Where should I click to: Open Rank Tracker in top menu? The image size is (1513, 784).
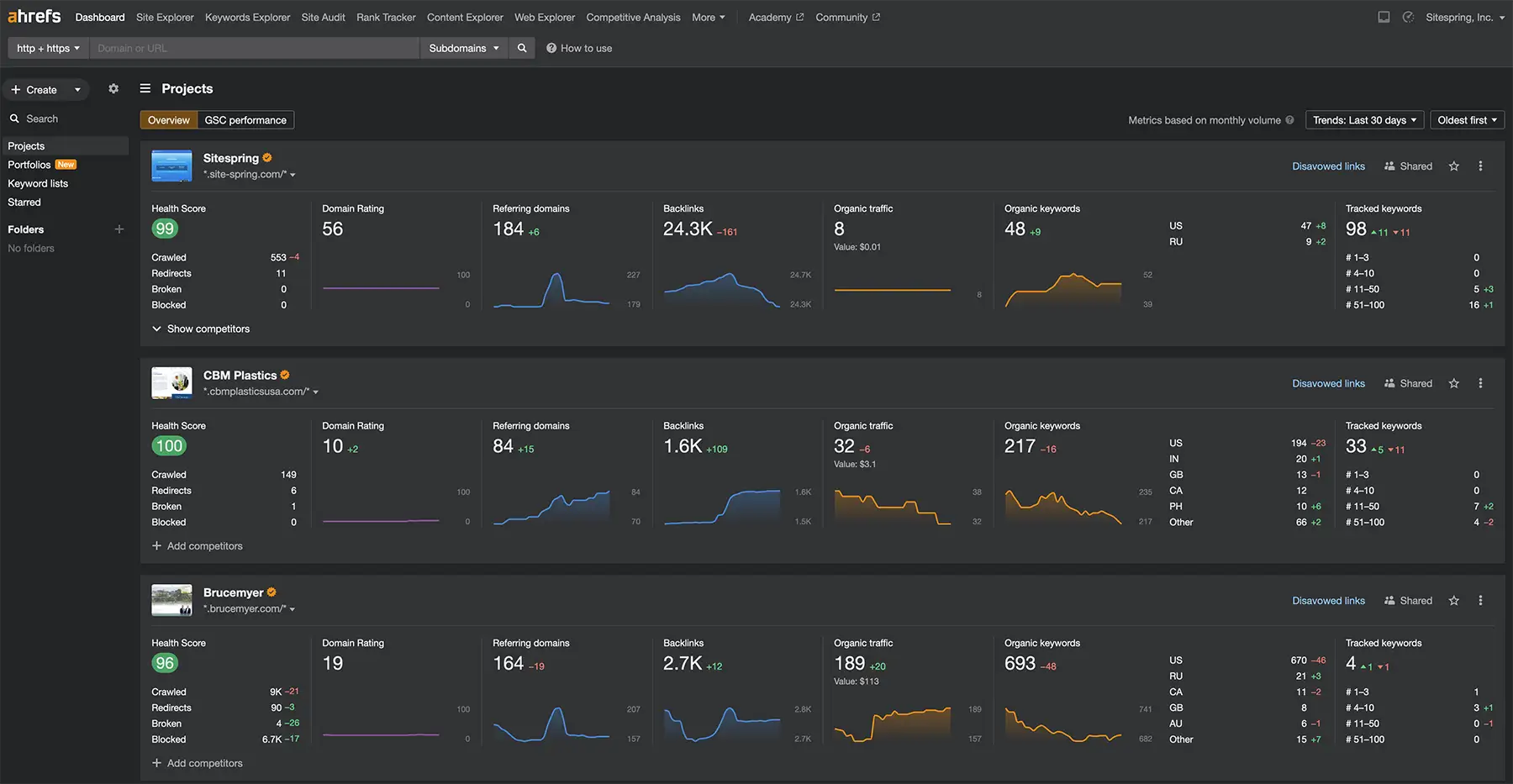386,17
